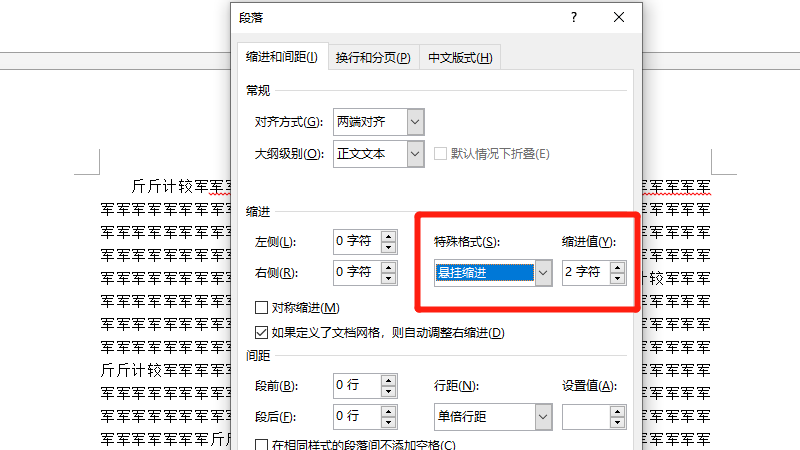Screen dimensions: 800x450
Task: Increase 缩进值 using the up arrow
Action: point(617,267)
